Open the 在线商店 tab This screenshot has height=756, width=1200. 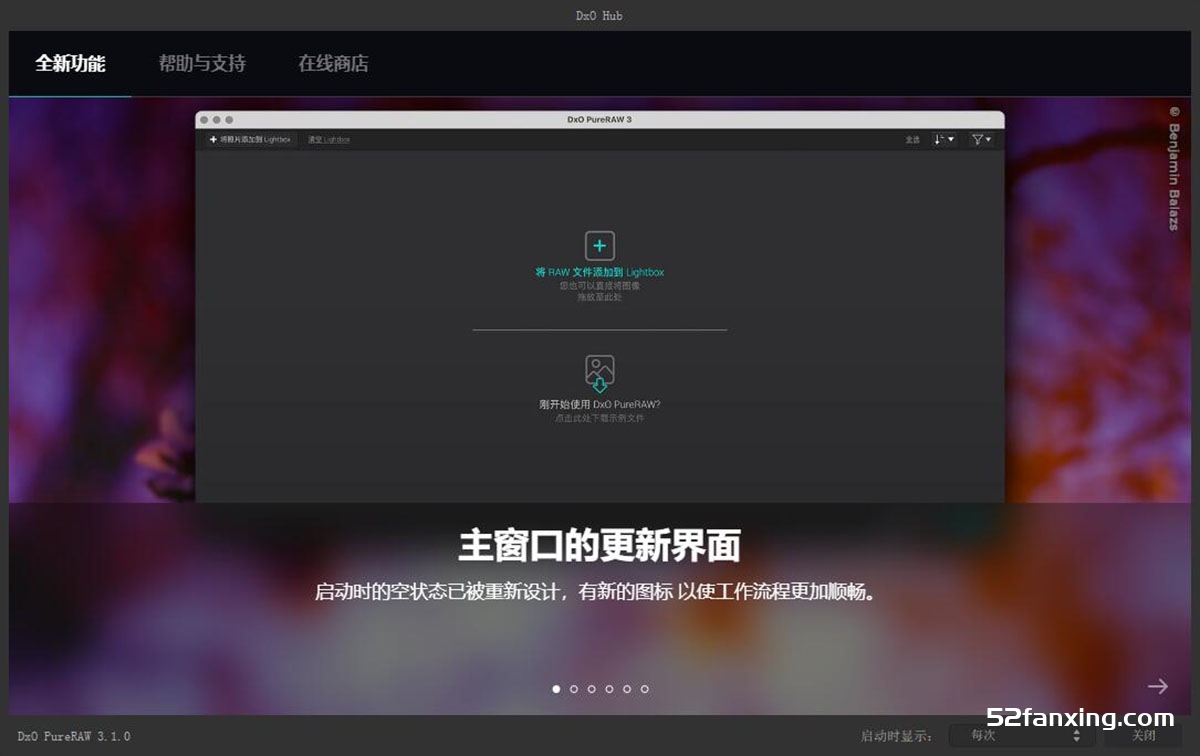(x=333, y=63)
